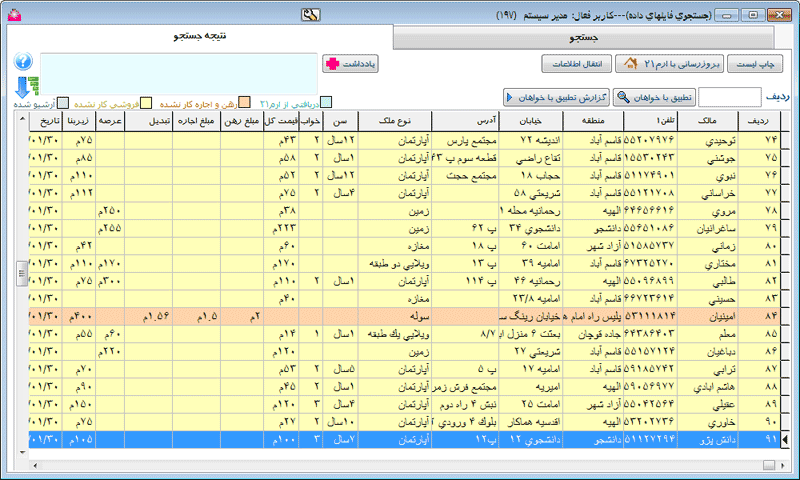The image size is (800, 480).
Task: Click the نوع ملک column header
Action: pos(395,121)
